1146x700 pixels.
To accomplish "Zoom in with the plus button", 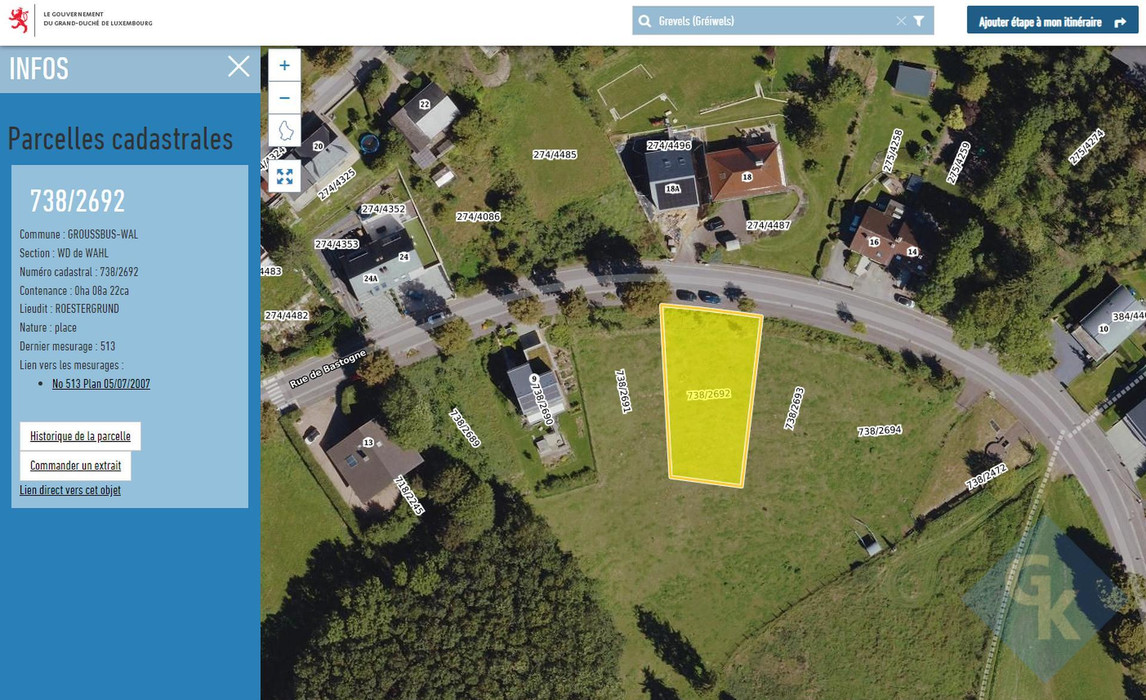I will [x=284, y=65].
